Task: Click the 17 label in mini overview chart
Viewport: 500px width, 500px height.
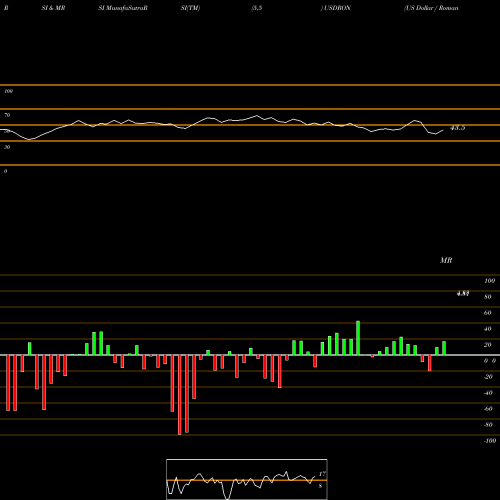Action: pyautogui.click(x=322, y=474)
